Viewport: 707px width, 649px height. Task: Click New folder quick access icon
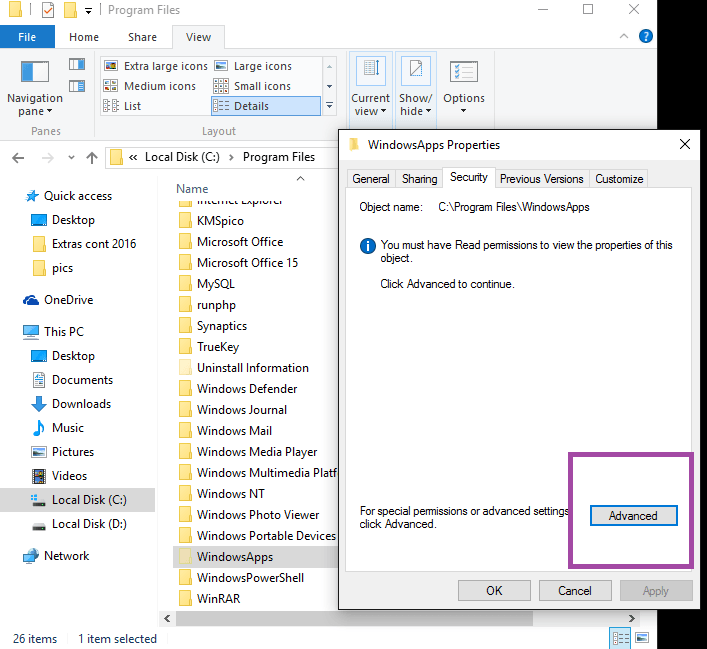pyautogui.click(x=70, y=9)
